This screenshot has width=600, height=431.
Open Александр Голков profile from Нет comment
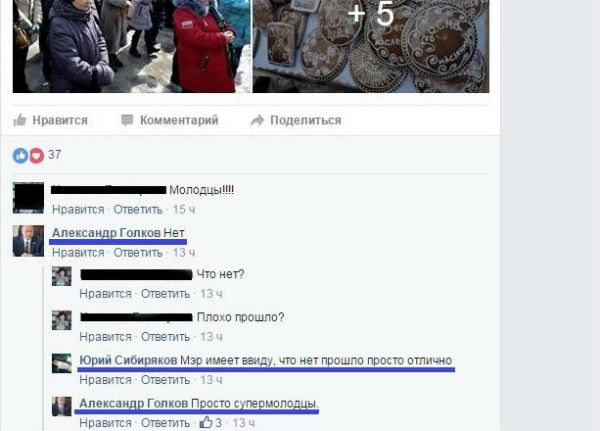click(x=106, y=233)
